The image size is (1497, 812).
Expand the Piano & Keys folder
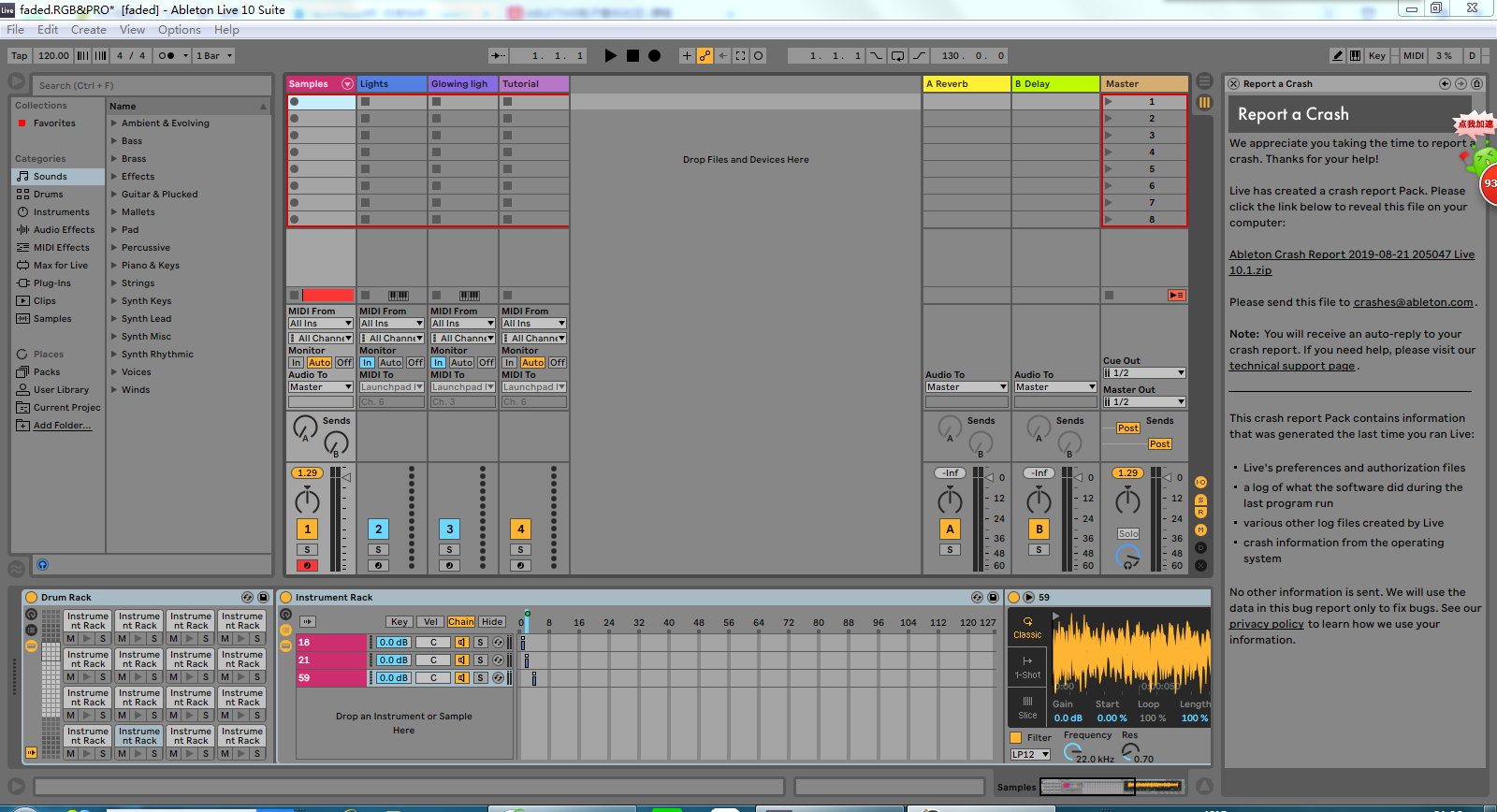114,266
